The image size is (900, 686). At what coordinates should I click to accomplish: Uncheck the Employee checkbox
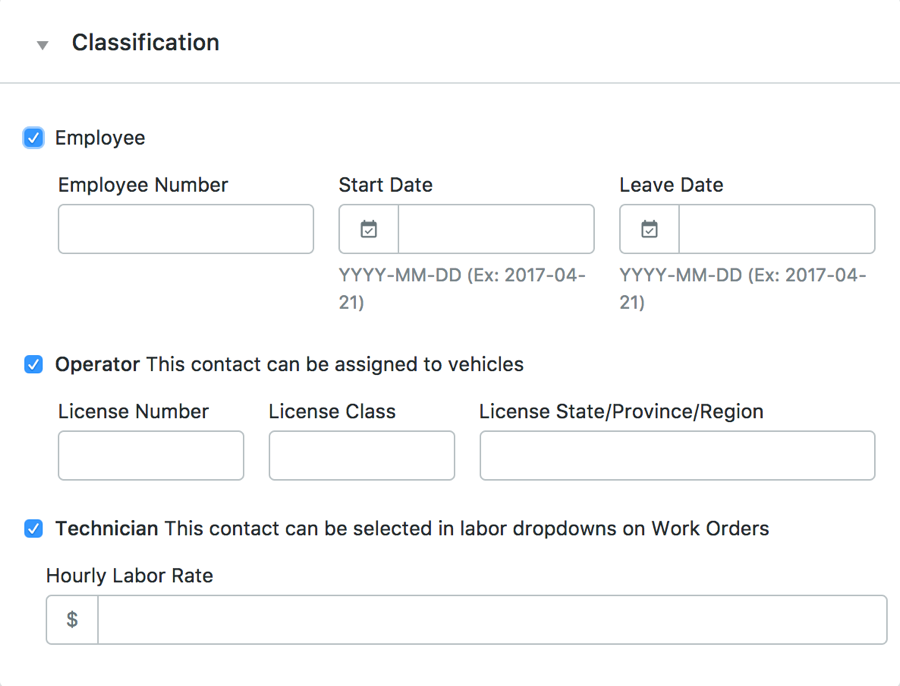coord(34,138)
